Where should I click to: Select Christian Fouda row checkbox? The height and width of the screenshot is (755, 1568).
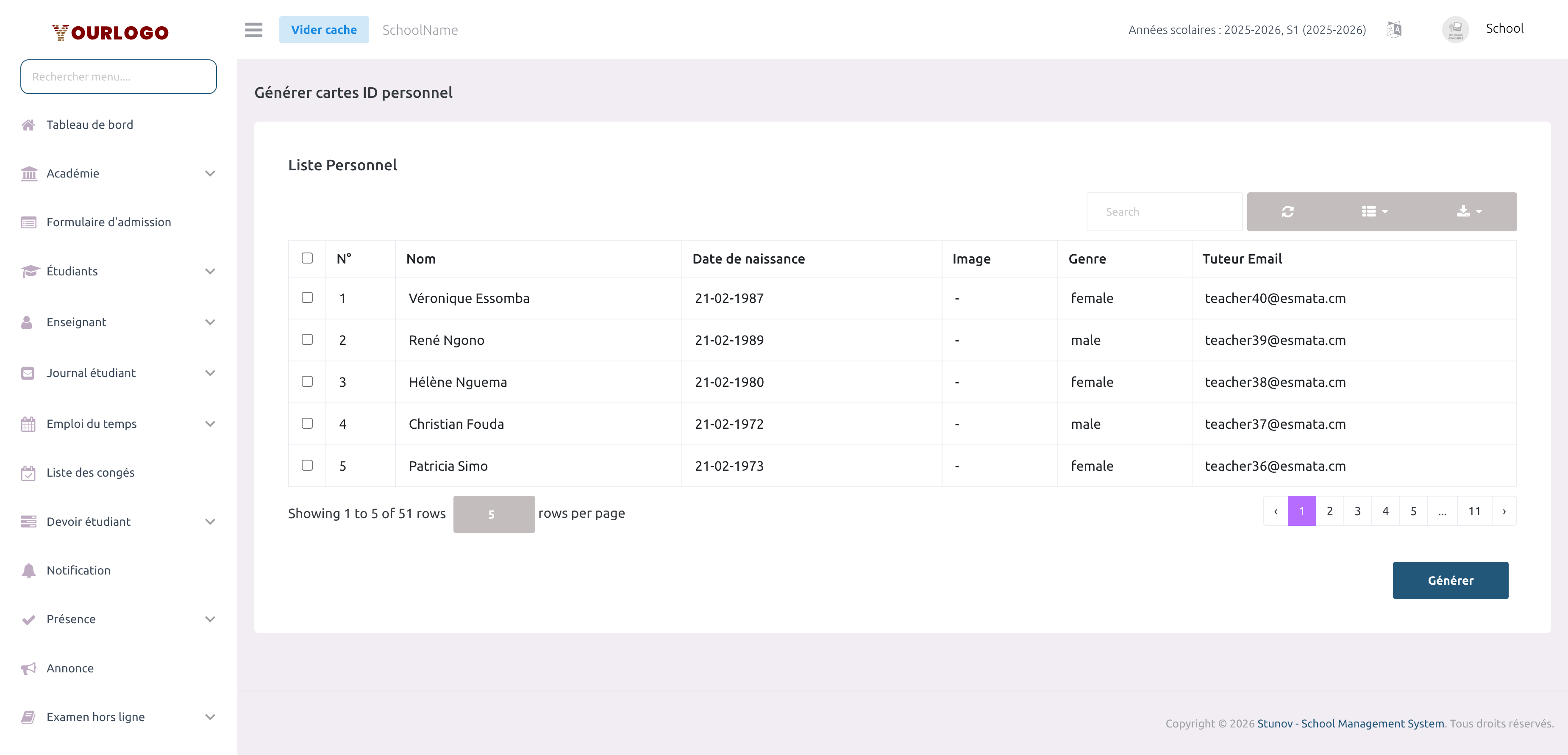point(307,423)
